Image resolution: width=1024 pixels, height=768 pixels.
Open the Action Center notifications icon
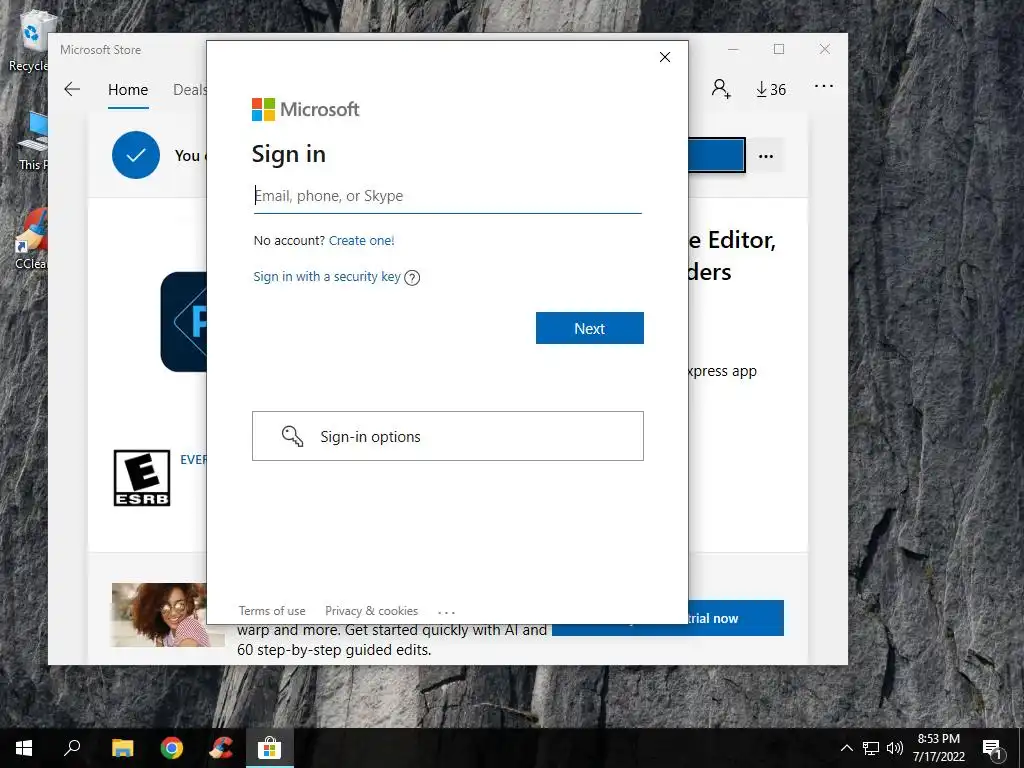(992, 749)
